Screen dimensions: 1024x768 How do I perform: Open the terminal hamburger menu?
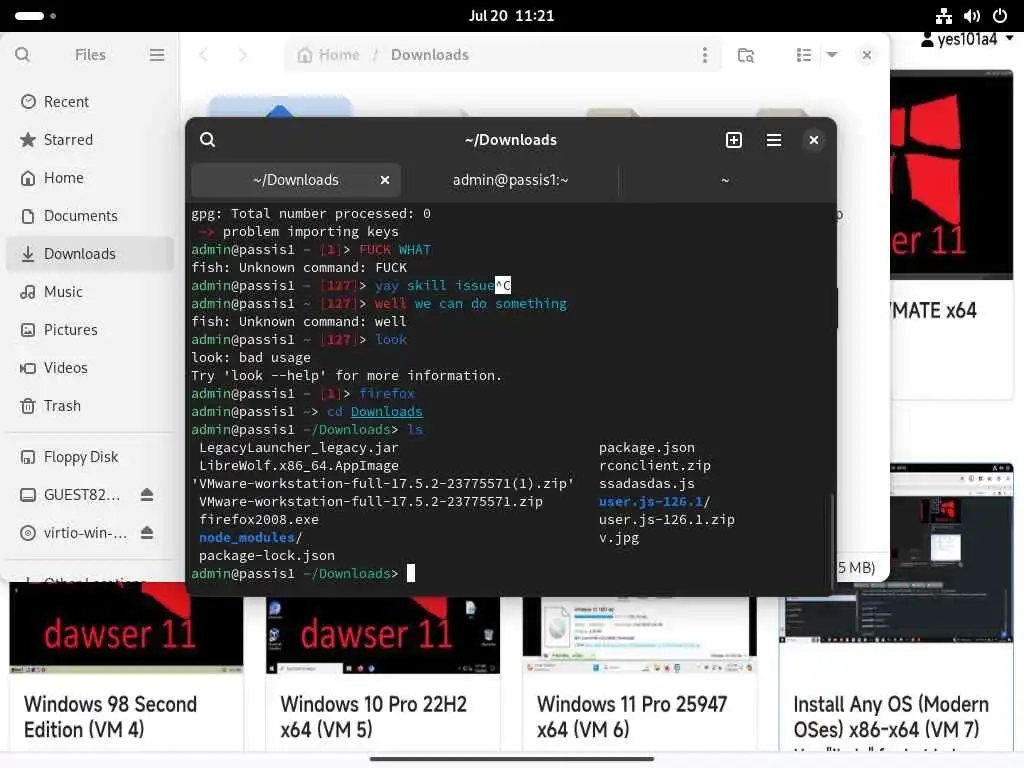pyautogui.click(x=774, y=140)
